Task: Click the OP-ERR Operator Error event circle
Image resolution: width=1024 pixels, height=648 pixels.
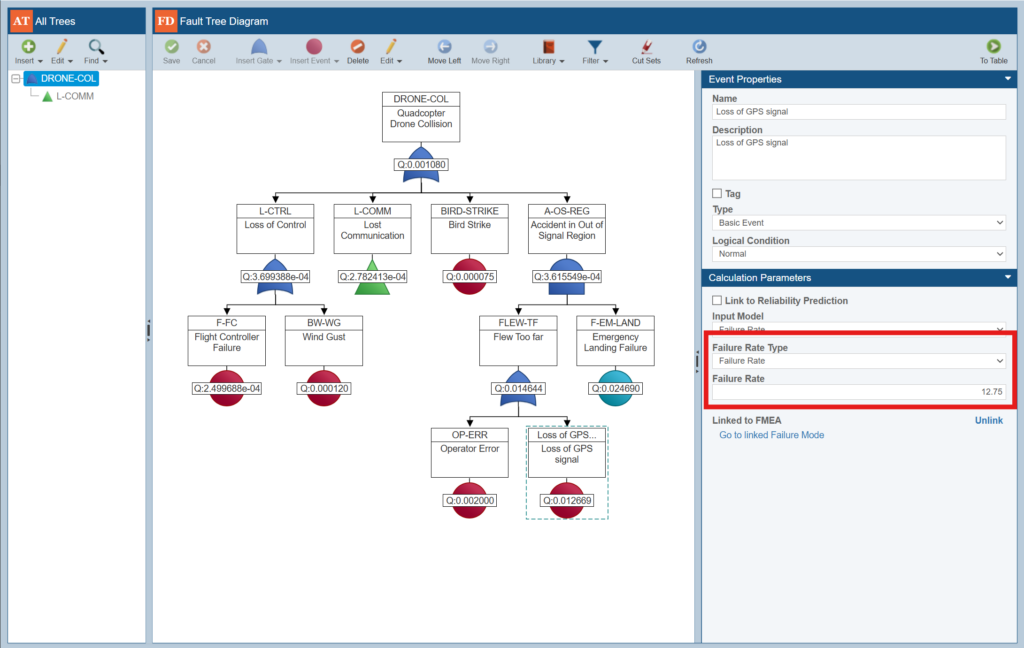Action: (x=470, y=500)
